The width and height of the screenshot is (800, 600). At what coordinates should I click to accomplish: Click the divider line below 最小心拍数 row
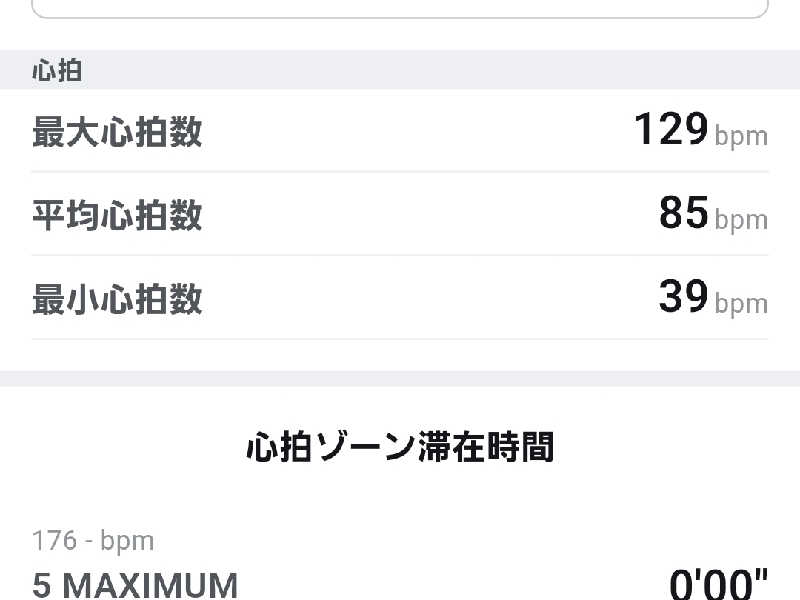pyautogui.click(x=400, y=339)
